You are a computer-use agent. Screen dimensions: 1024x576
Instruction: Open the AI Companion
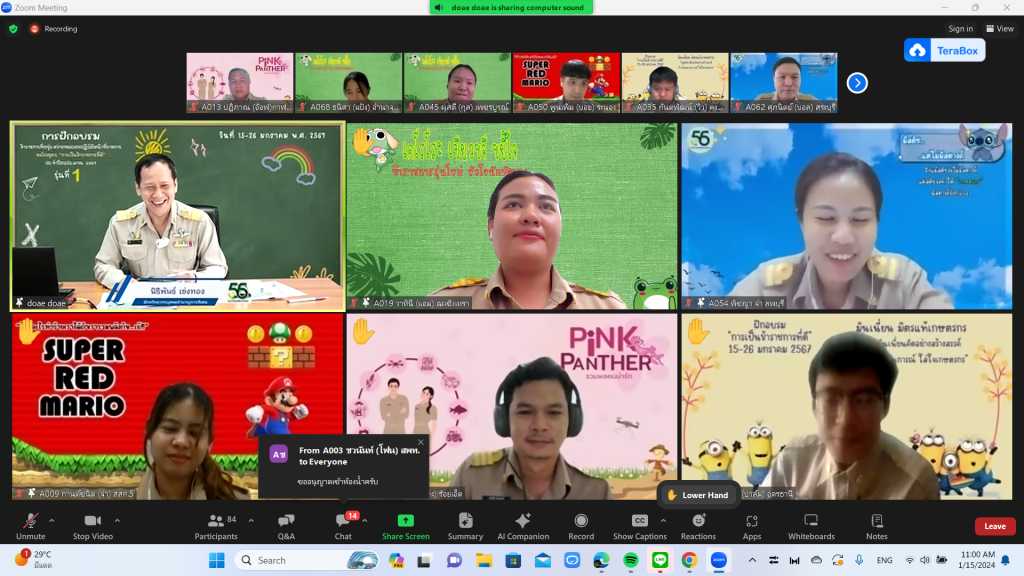click(523, 525)
